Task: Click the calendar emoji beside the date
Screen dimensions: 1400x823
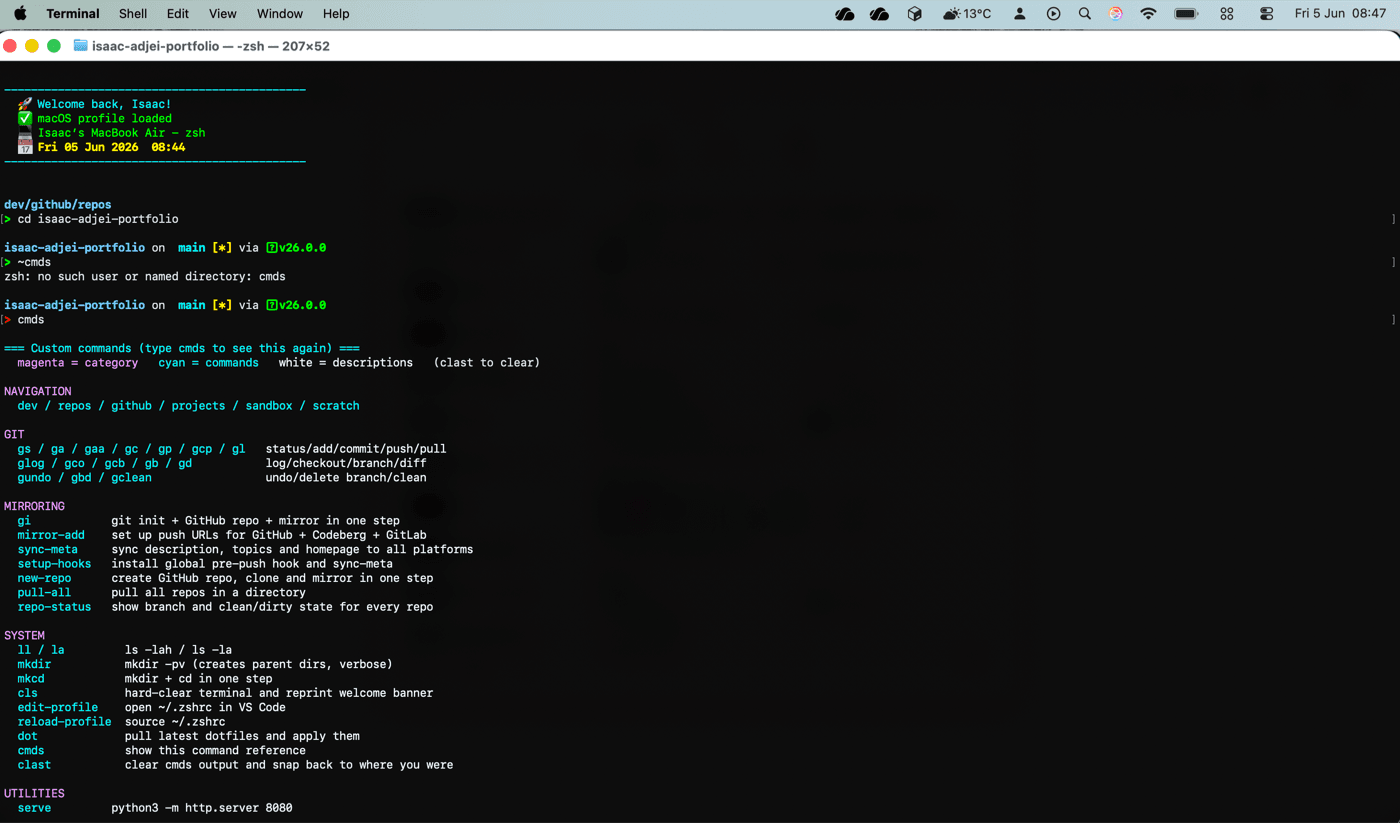Action: pos(25,145)
